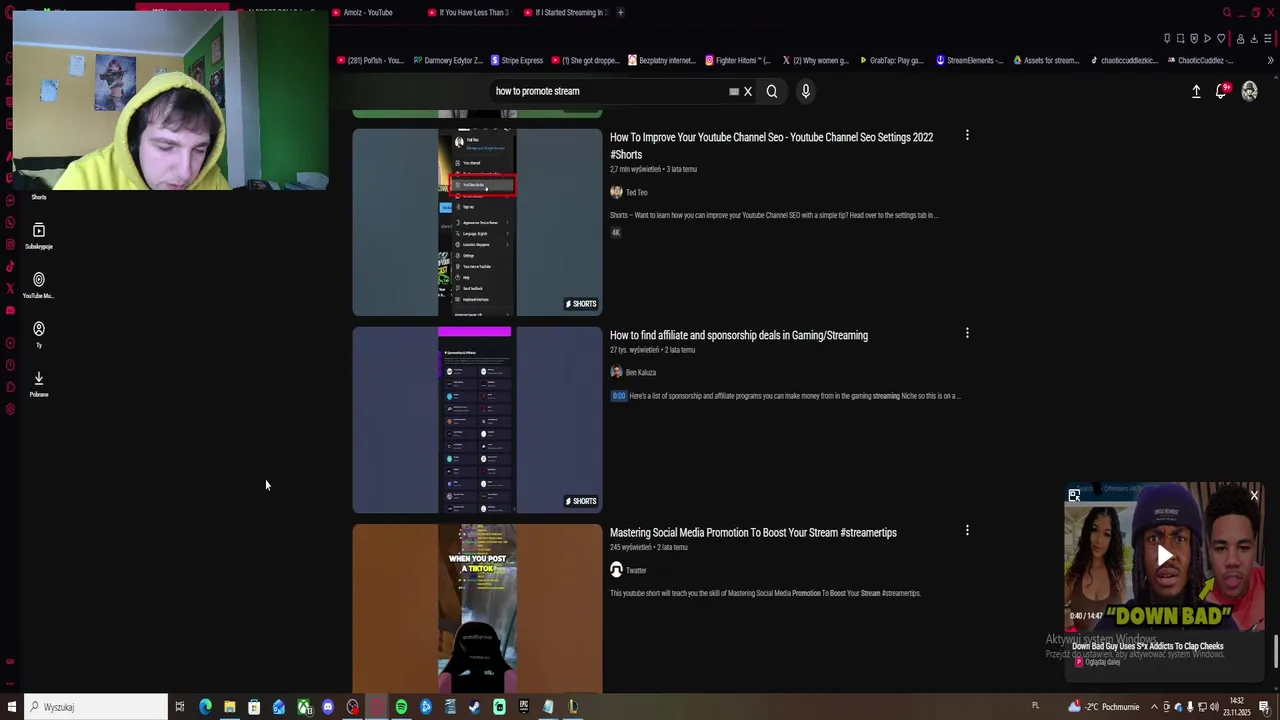Start voice search with the microphone icon

[x=805, y=91]
